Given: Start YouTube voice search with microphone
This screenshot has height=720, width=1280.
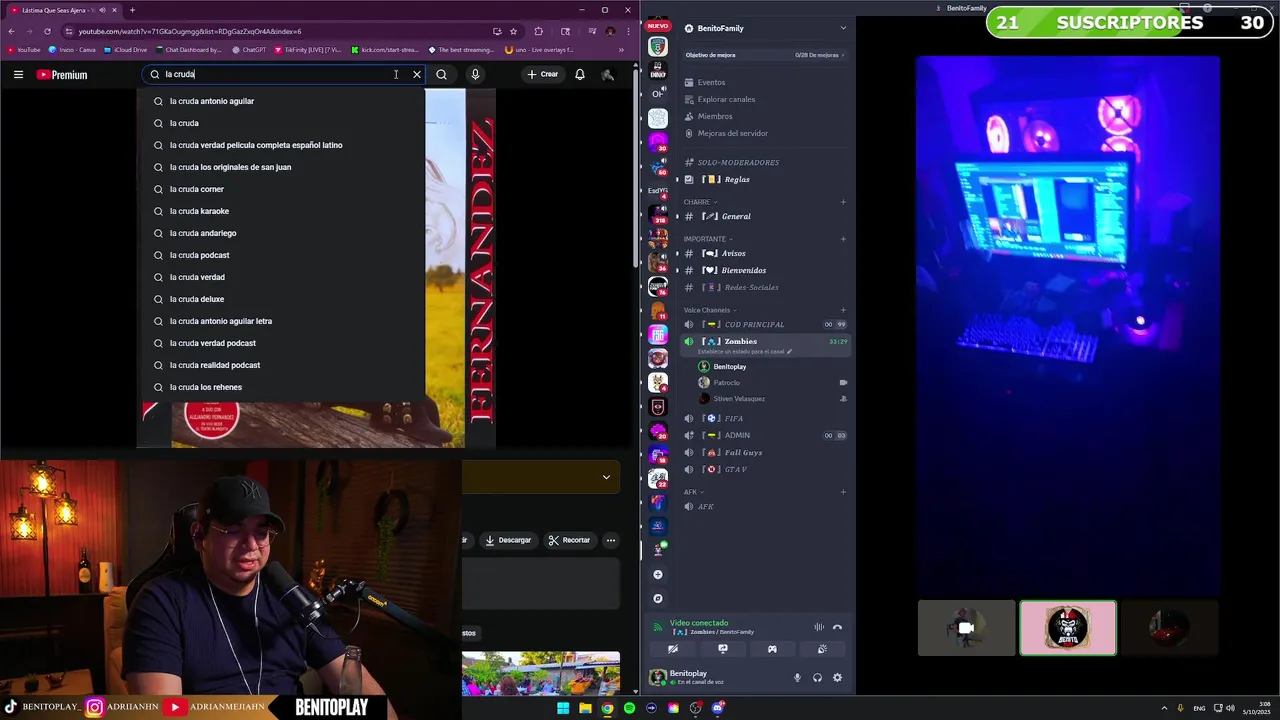Looking at the screenshot, I should [x=475, y=74].
